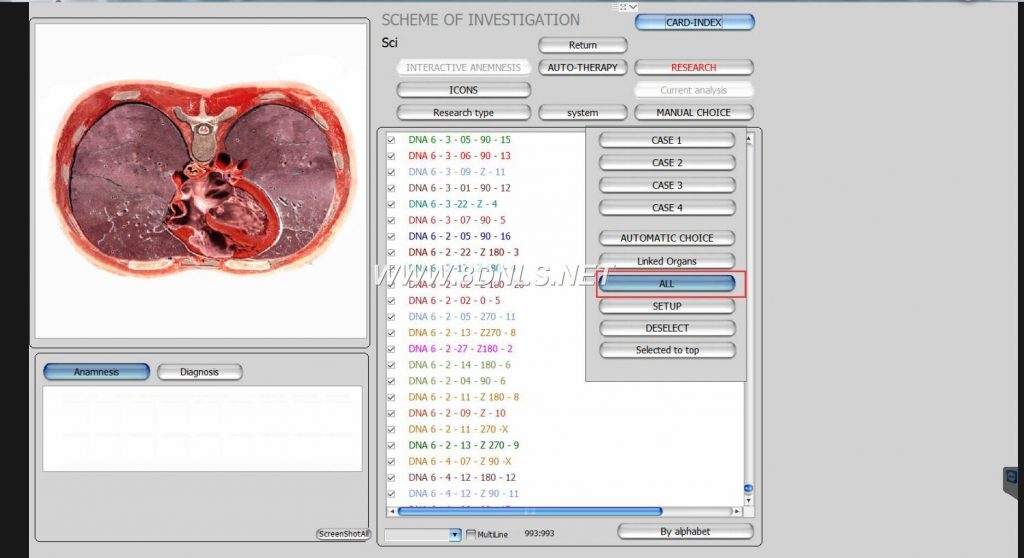Uncheck DNA 6 - 4 - 12 - 180 - 12
Viewport: 1024px width, 558px height.
(x=391, y=477)
